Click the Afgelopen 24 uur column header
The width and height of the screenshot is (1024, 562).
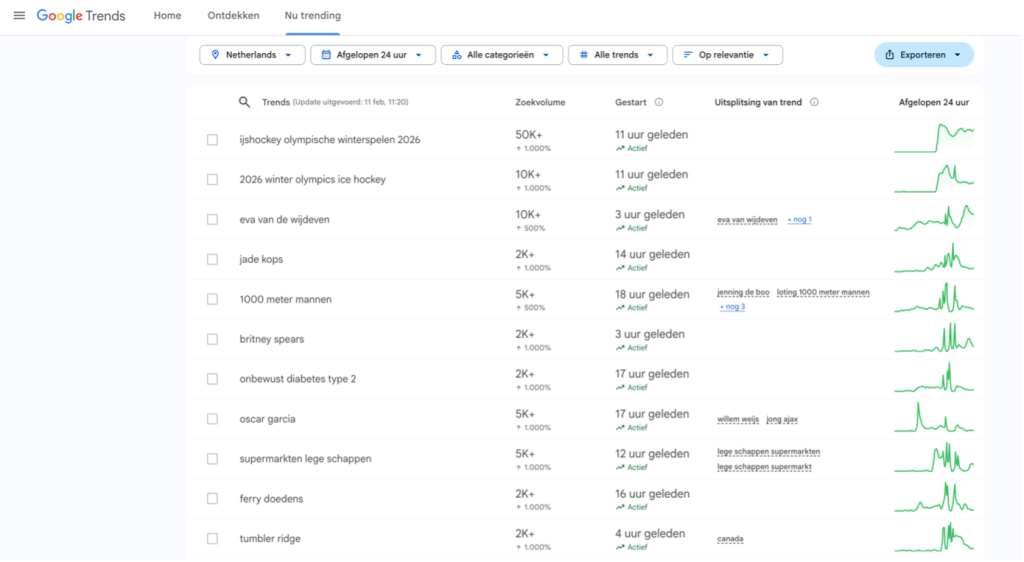(x=934, y=102)
